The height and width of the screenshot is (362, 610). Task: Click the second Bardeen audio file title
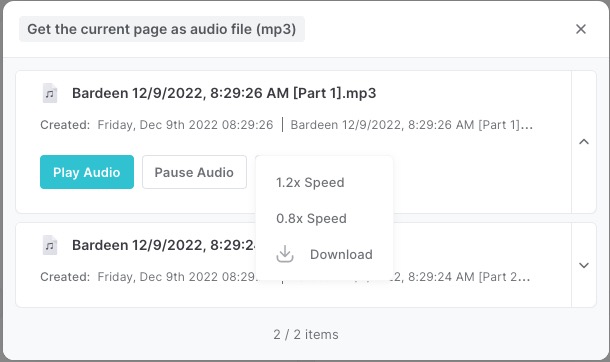pos(164,245)
